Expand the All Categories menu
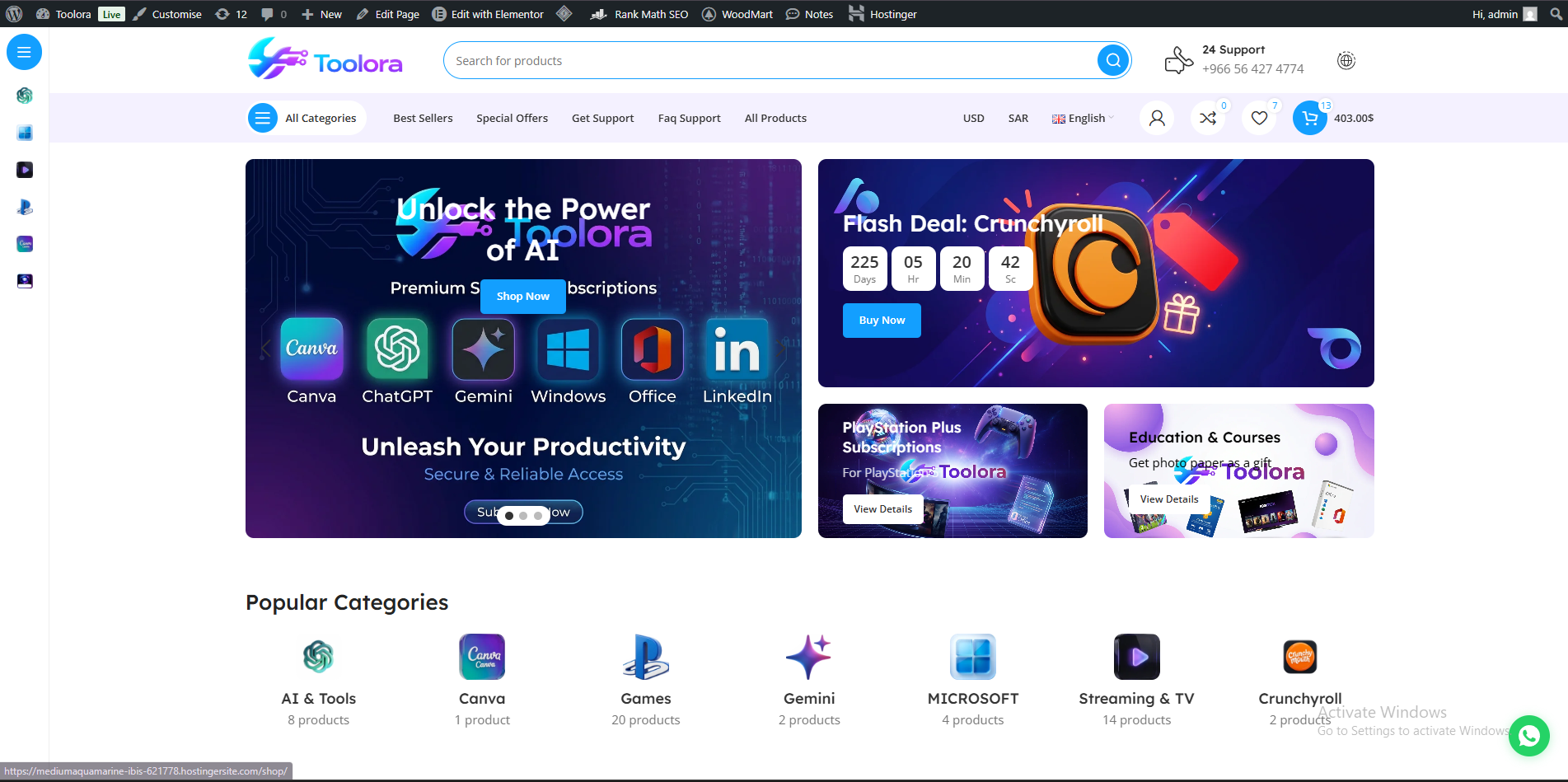 tap(306, 118)
